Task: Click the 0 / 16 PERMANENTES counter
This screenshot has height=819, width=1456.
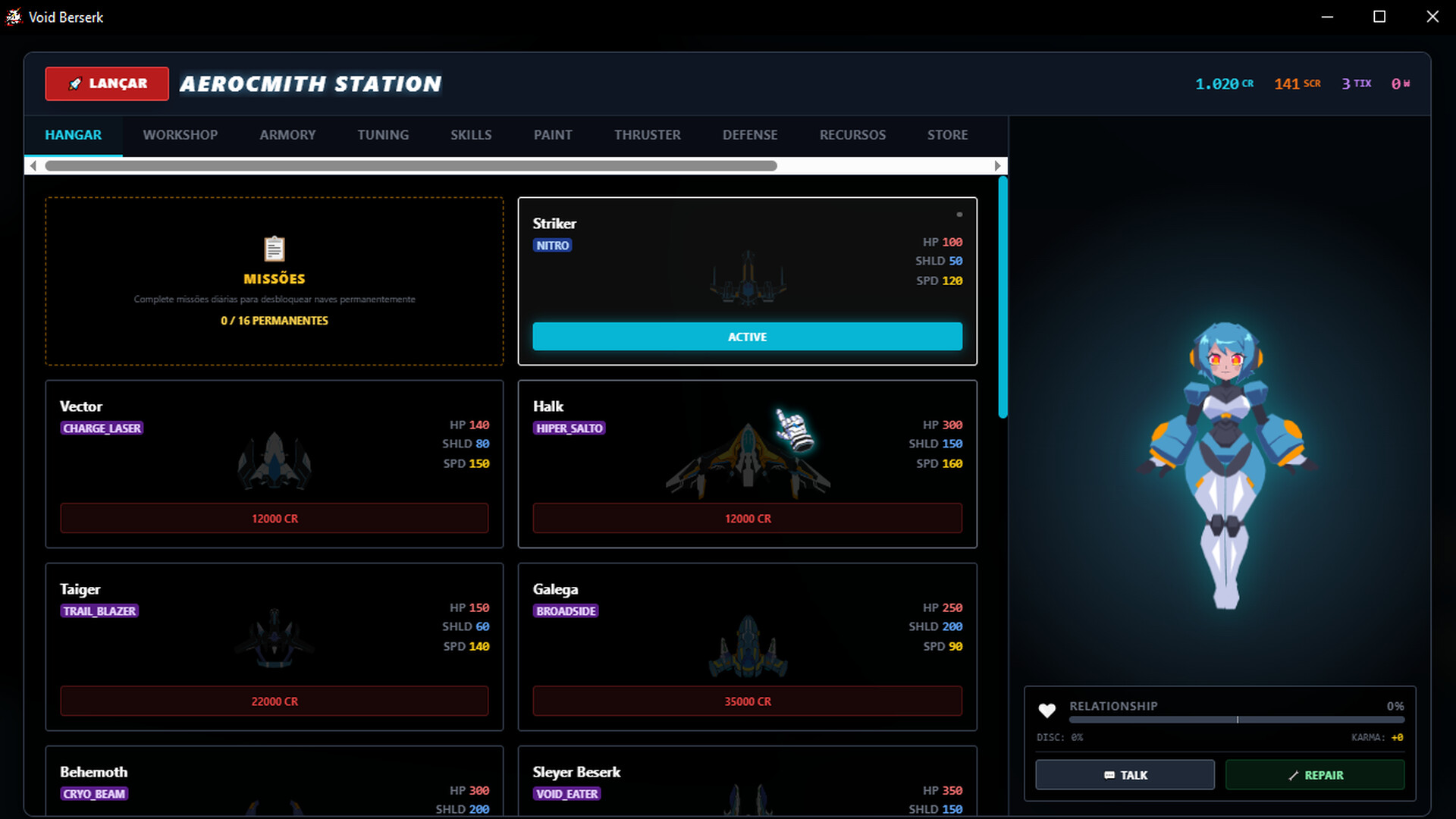Action: (x=275, y=321)
